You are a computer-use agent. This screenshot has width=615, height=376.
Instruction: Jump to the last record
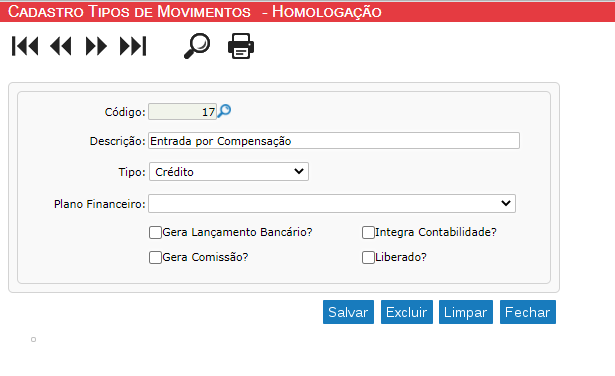[133, 46]
